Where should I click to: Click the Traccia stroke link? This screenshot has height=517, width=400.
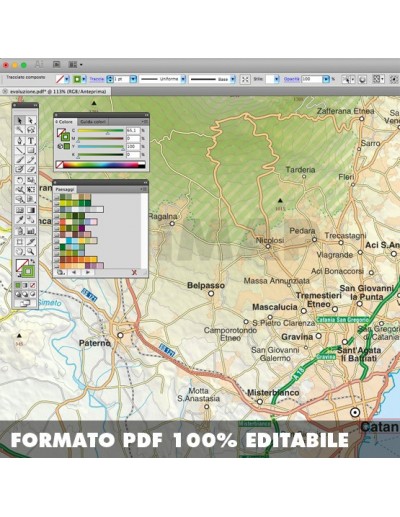pos(97,79)
